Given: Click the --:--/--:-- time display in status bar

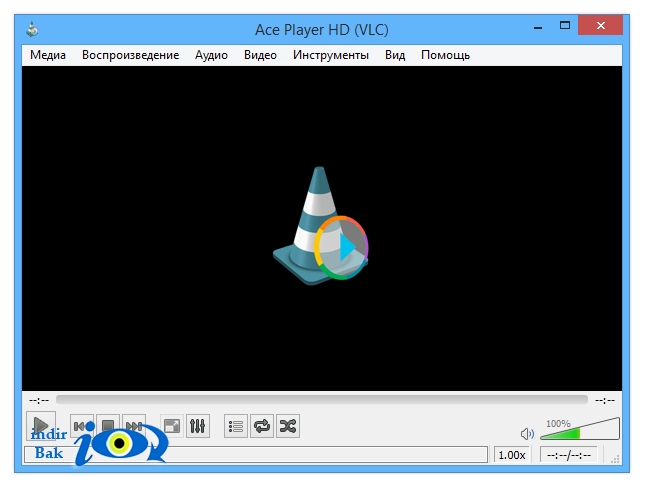Looking at the screenshot, I should click(x=569, y=455).
